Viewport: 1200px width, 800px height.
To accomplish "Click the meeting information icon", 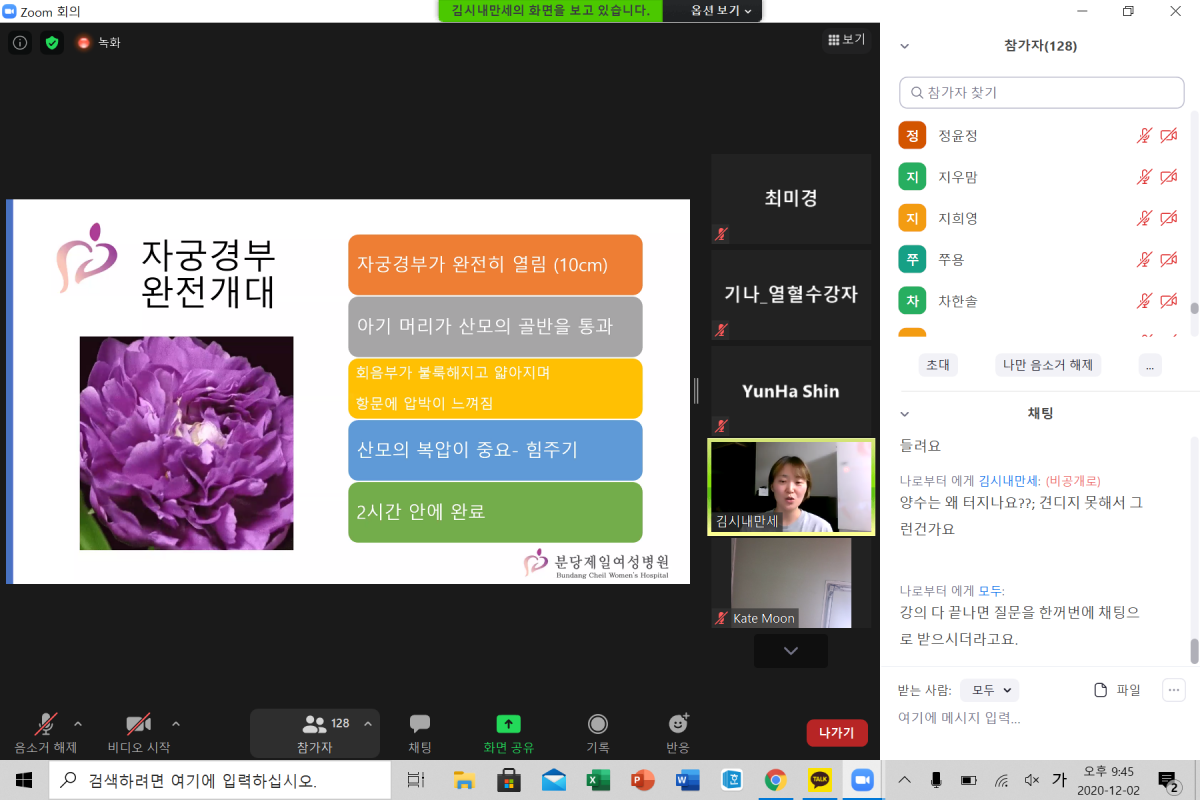I will pyautogui.click(x=20, y=43).
